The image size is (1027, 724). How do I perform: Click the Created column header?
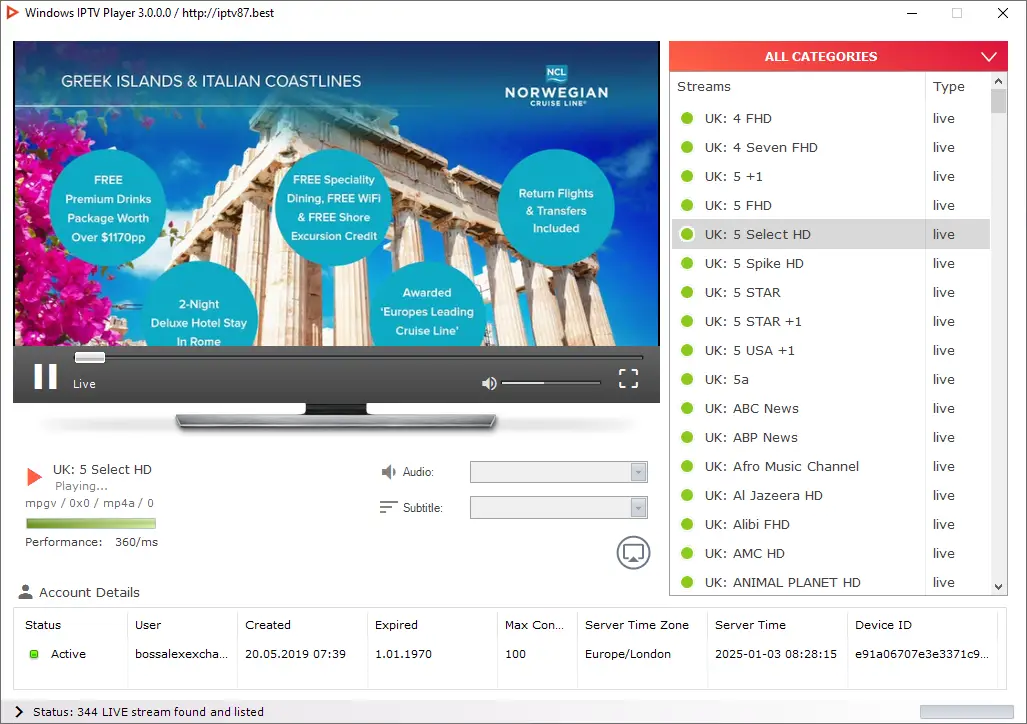[x=268, y=625]
